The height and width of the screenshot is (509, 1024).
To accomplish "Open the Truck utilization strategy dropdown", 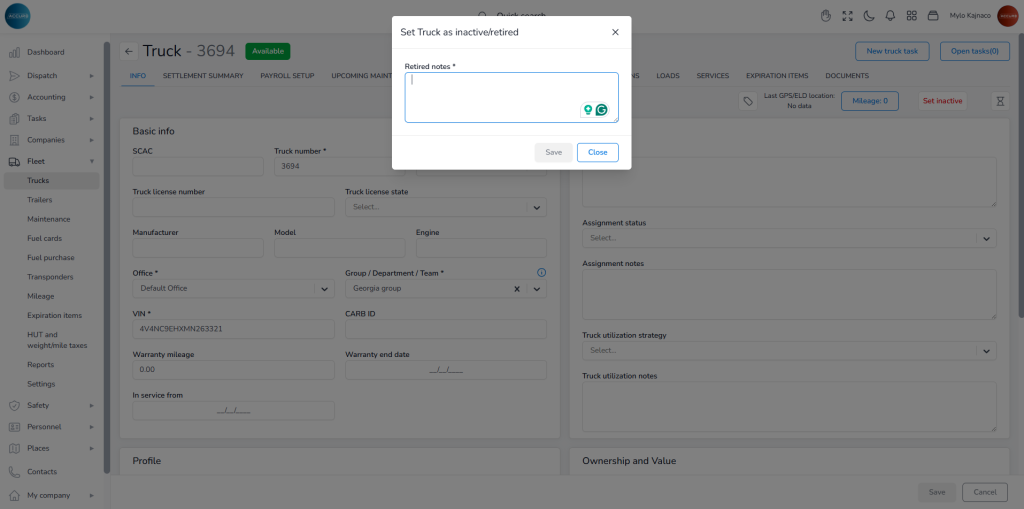I will coord(986,351).
